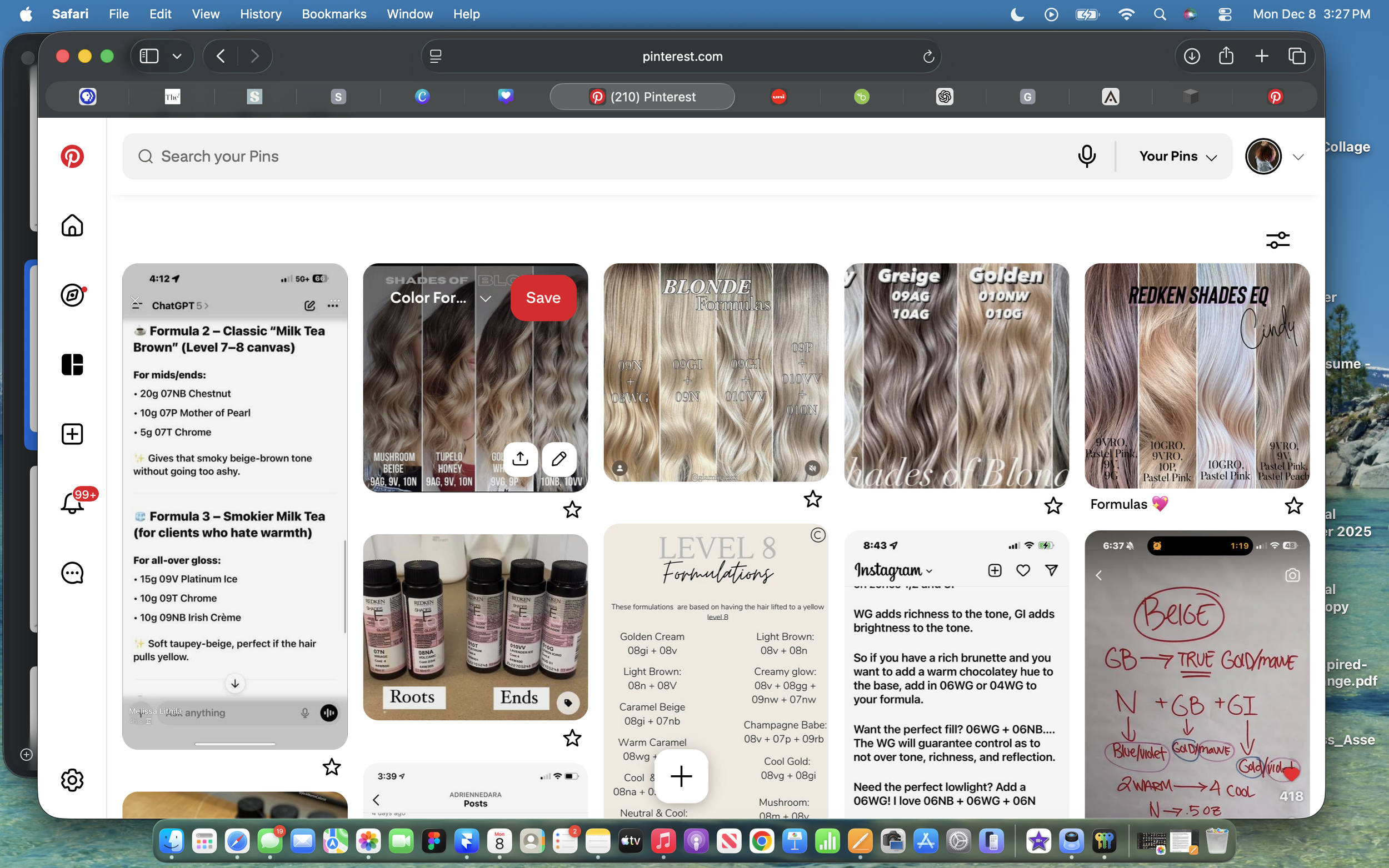Image resolution: width=1389 pixels, height=868 pixels.
Task: Open the Pinterest logo home link
Action: coord(72,156)
